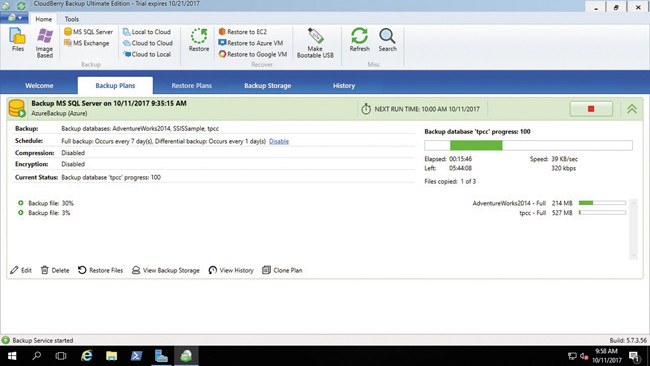Edit the backup plan

coord(21,270)
